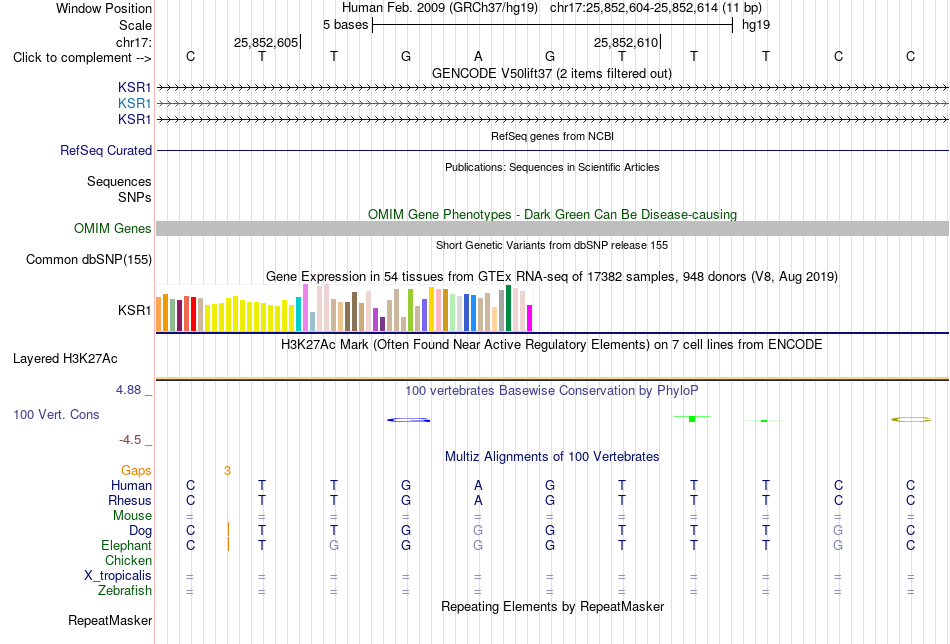This screenshot has width=950, height=644.
Task: Click the '4.88' conservation maximum value
Action: (128, 390)
